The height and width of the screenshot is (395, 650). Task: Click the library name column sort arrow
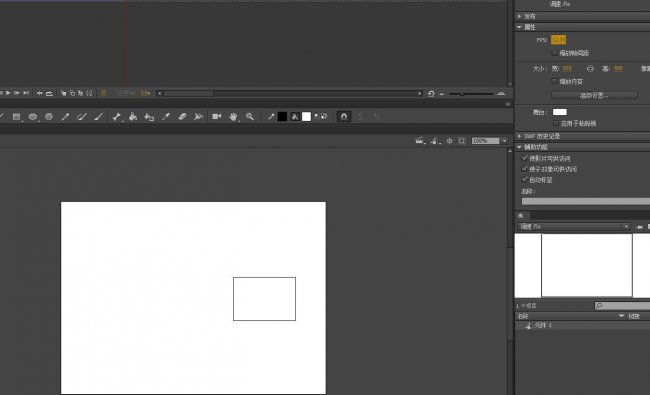point(621,316)
